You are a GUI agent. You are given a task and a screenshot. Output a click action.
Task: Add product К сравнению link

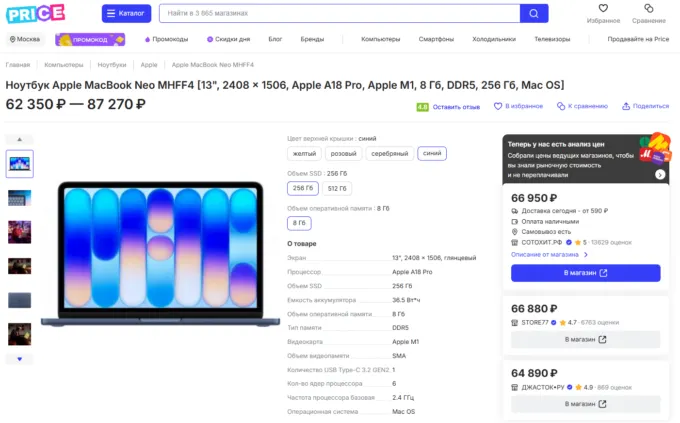point(582,106)
